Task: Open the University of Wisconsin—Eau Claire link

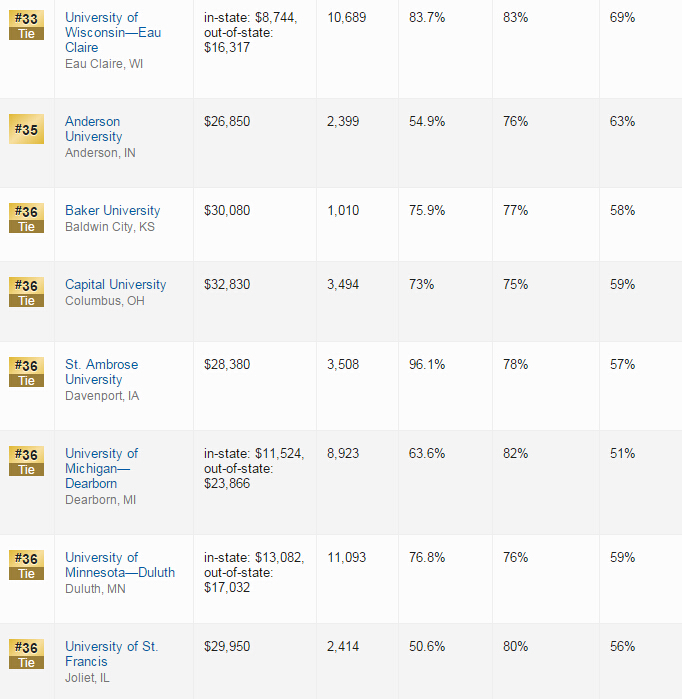Action: click(x=112, y=33)
